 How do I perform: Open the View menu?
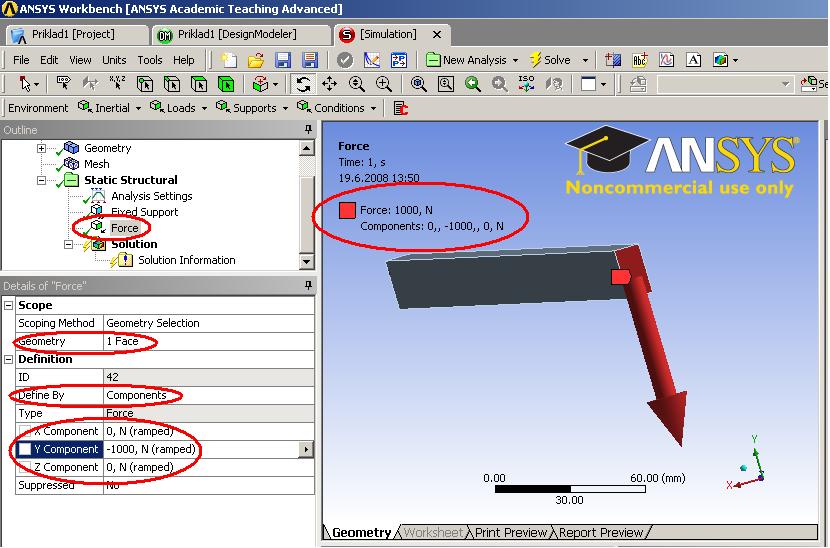80,60
